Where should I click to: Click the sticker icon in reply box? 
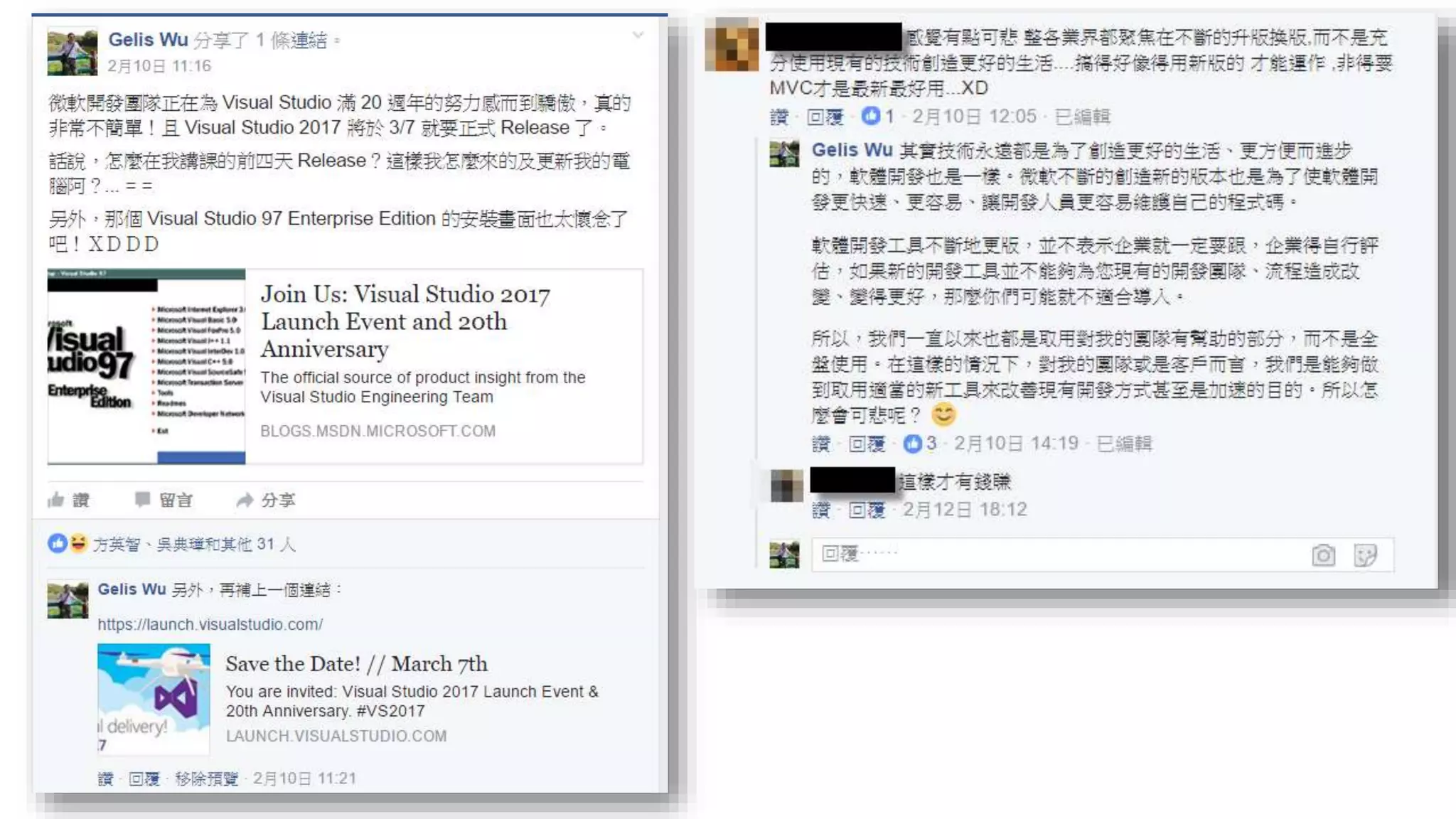pyautogui.click(x=1365, y=555)
